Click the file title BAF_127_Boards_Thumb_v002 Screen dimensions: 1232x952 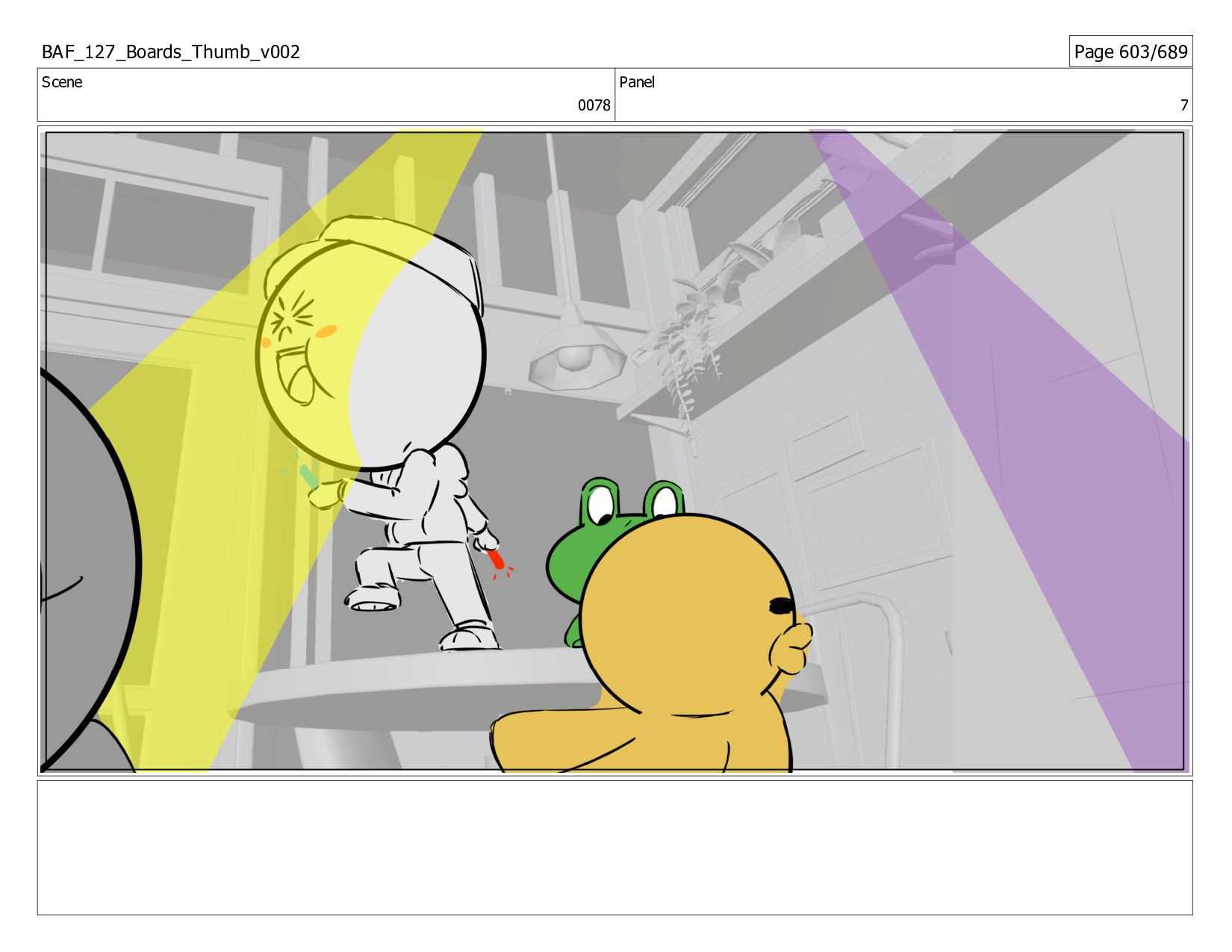click(x=171, y=52)
